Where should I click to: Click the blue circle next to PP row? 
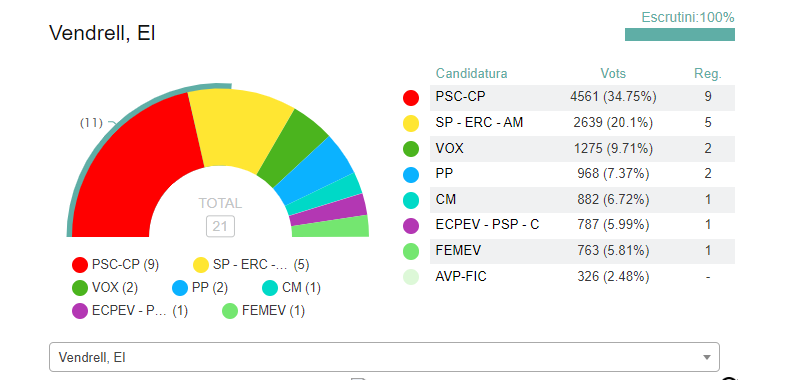pyautogui.click(x=411, y=175)
